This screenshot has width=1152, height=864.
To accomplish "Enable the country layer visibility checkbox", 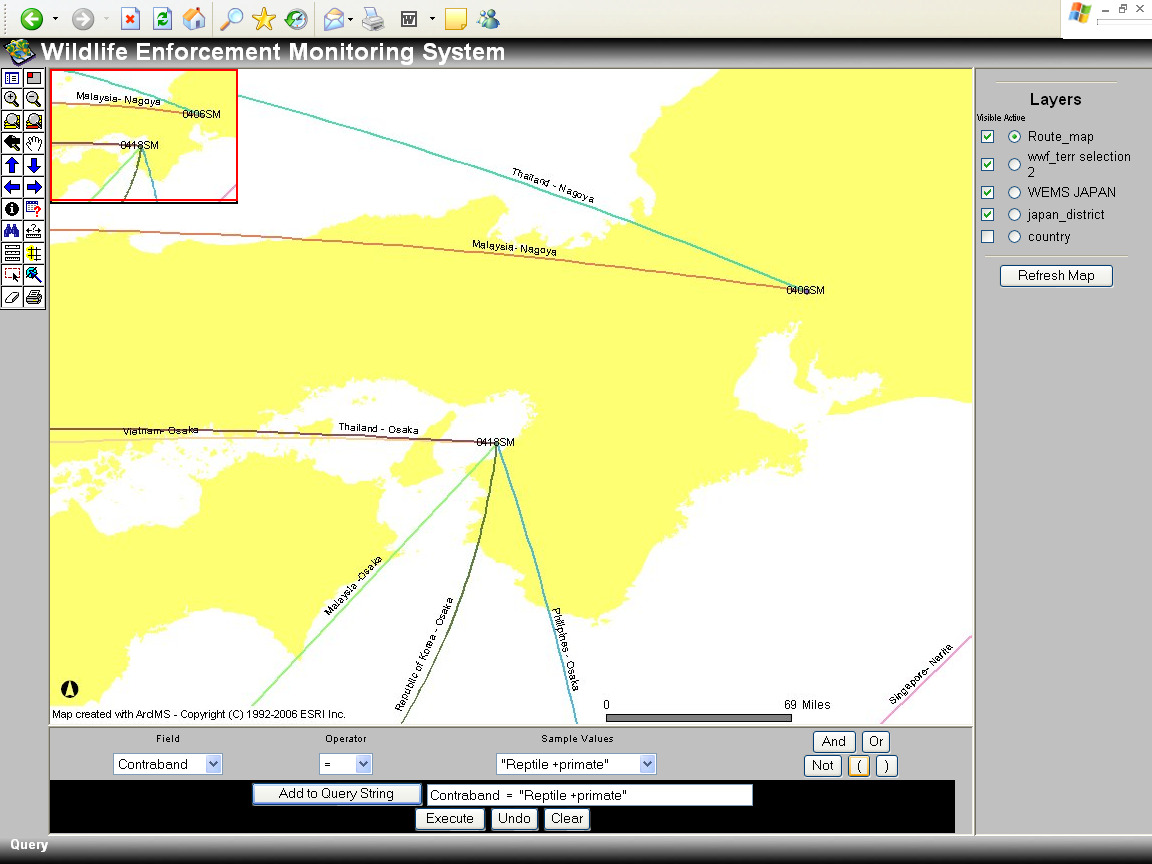I will coord(988,237).
